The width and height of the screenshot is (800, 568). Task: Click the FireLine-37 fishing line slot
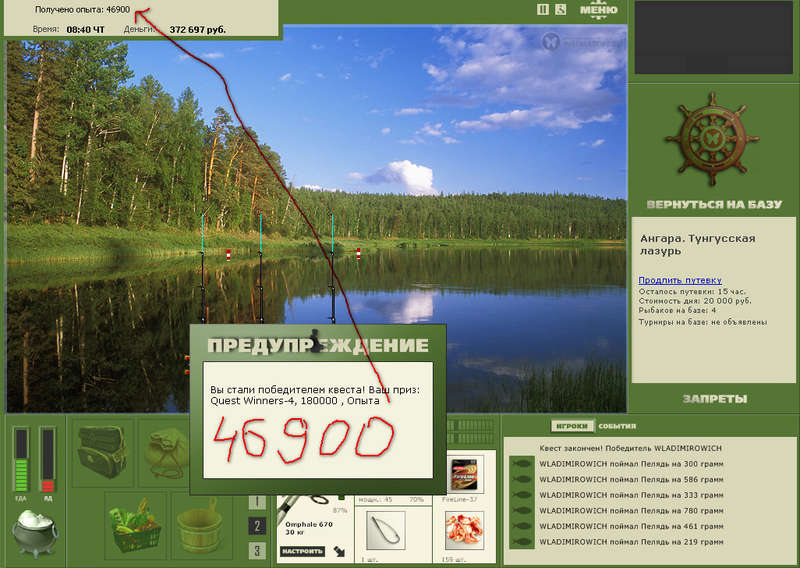(464, 473)
